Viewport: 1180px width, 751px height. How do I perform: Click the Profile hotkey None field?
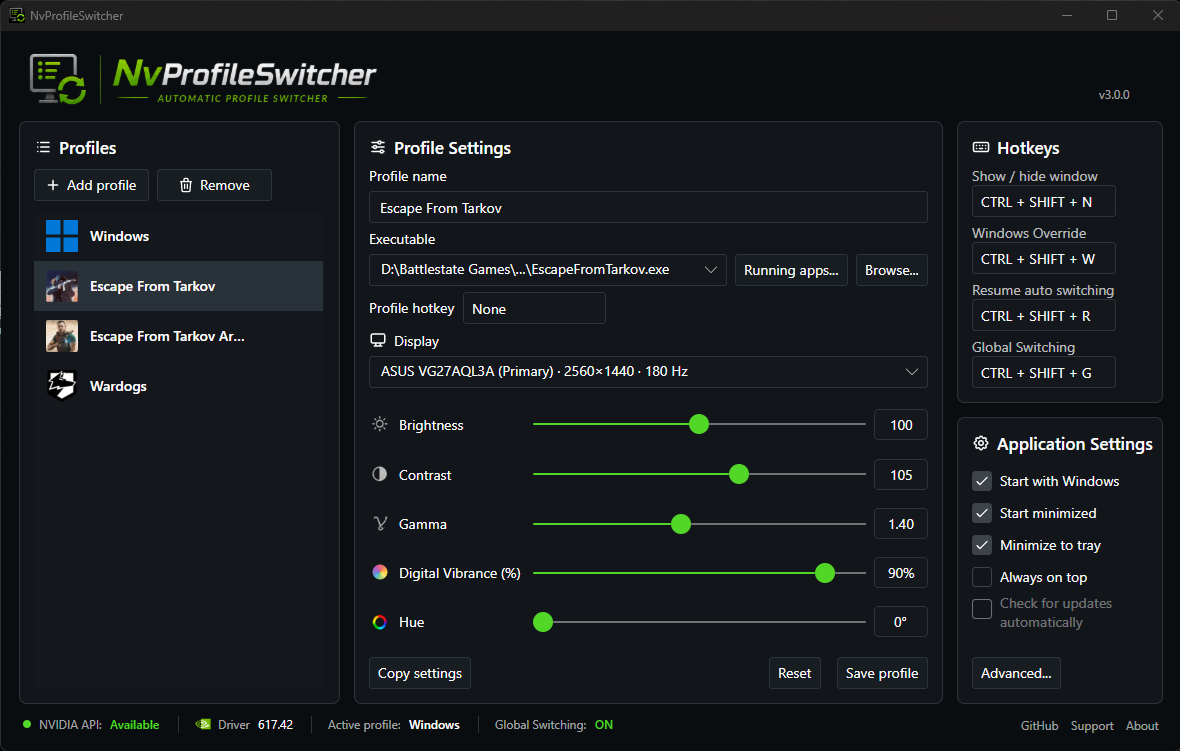pyautogui.click(x=534, y=309)
